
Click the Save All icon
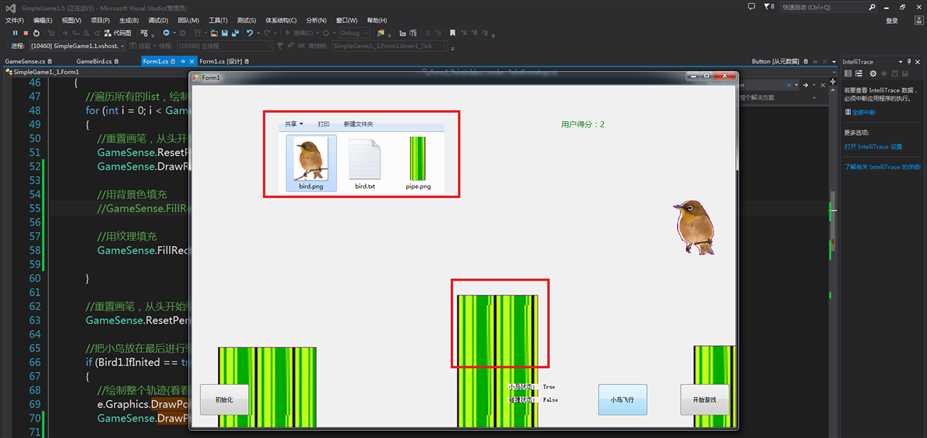(235, 33)
